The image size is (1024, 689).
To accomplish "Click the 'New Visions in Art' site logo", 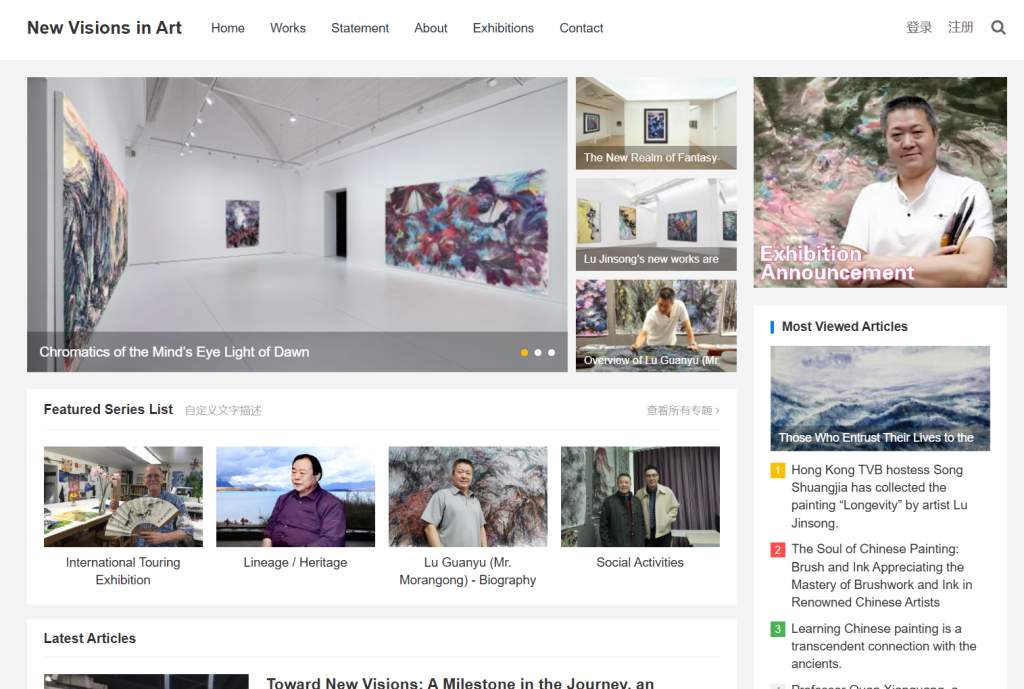I will click(103, 28).
